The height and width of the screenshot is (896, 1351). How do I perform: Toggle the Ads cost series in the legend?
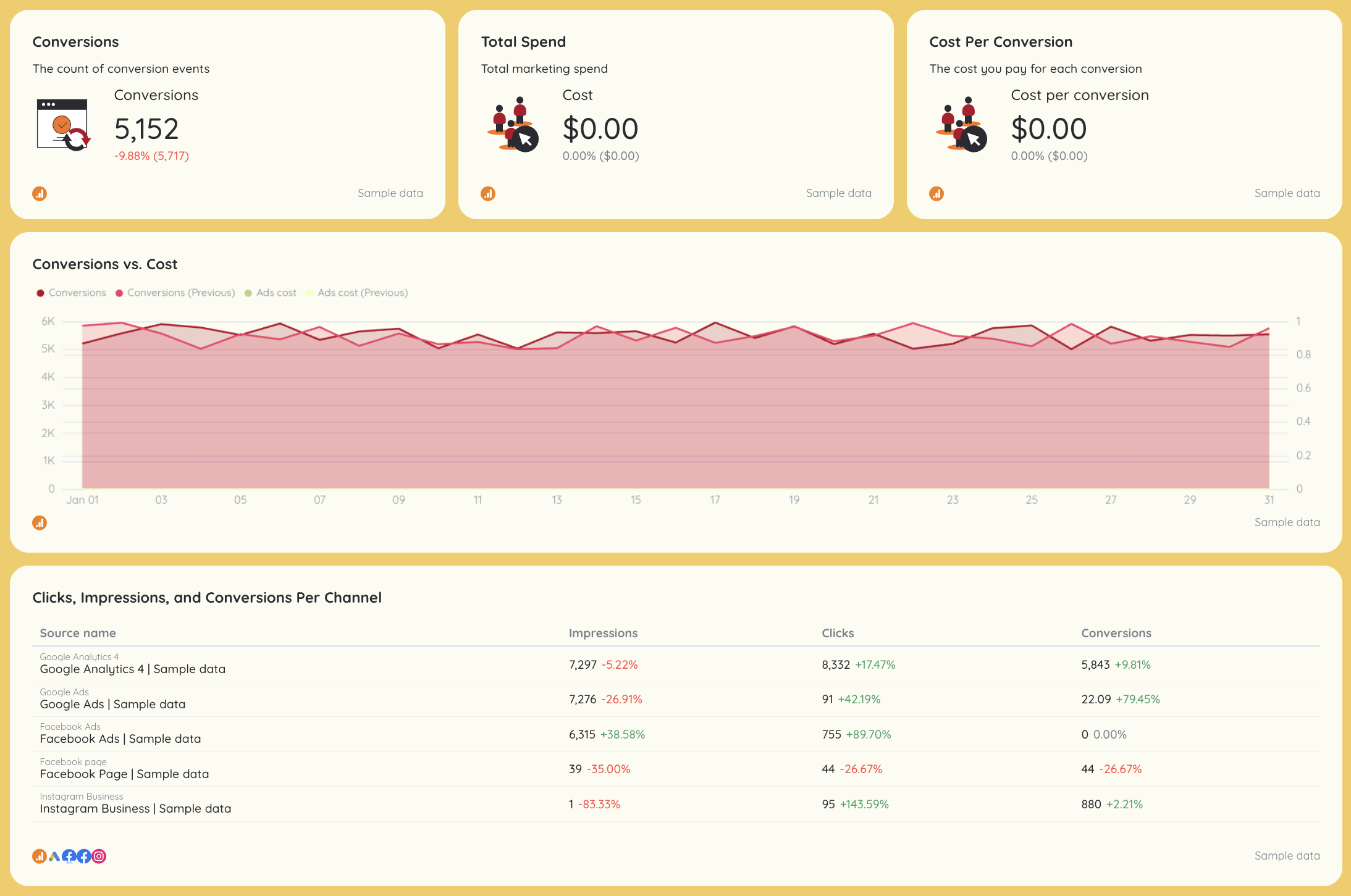[x=271, y=292]
